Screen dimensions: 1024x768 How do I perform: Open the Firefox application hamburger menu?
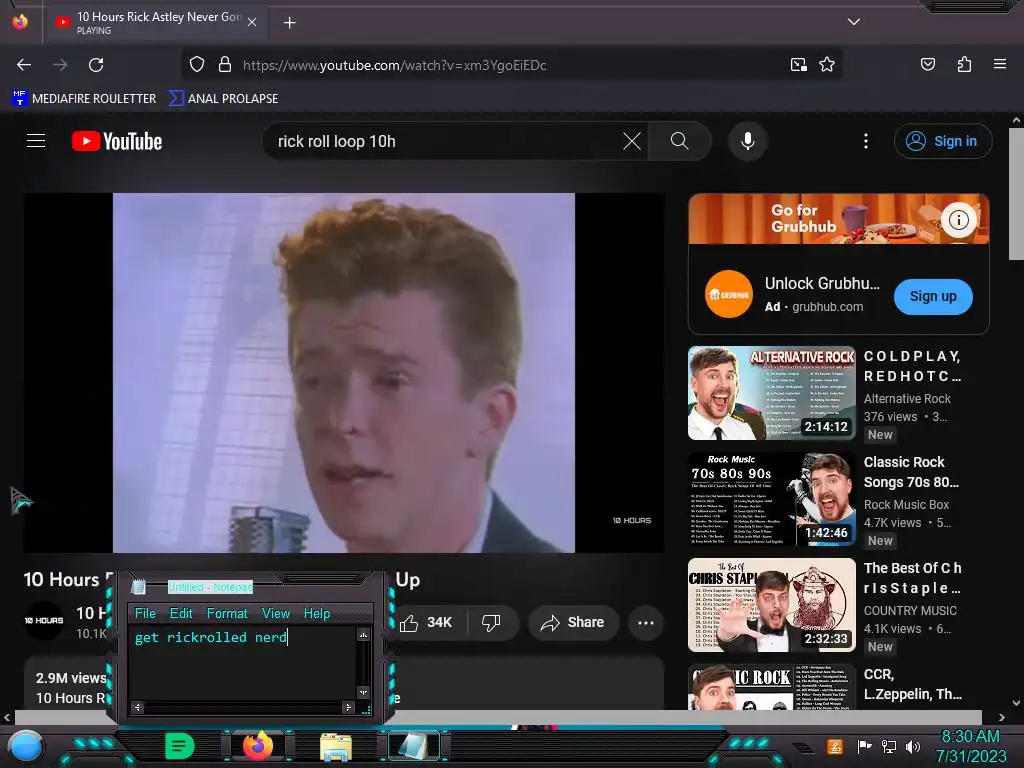(1000, 64)
